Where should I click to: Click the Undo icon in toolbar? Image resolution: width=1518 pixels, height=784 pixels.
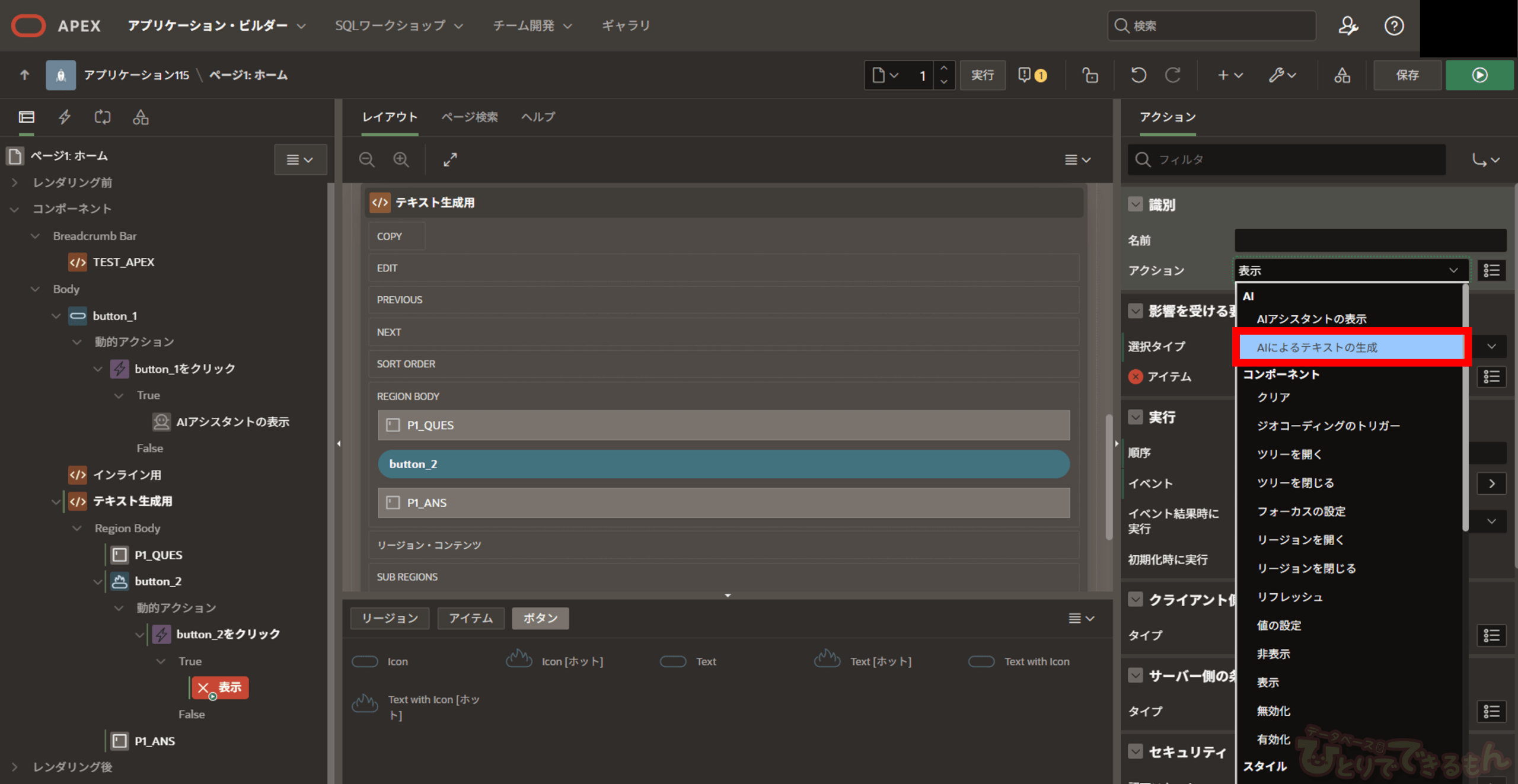pyautogui.click(x=1138, y=75)
